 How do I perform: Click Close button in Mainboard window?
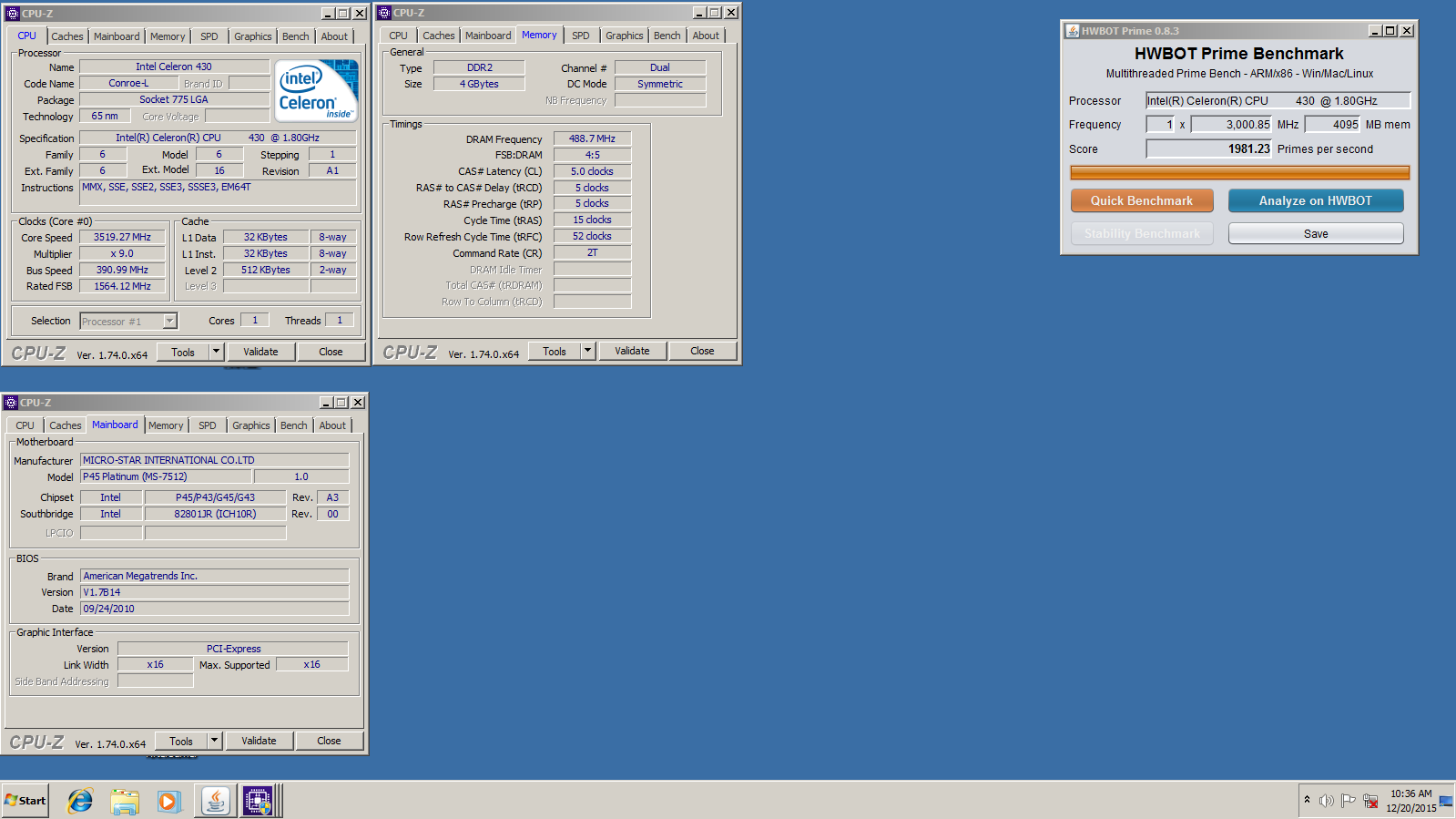[x=329, y=741]
